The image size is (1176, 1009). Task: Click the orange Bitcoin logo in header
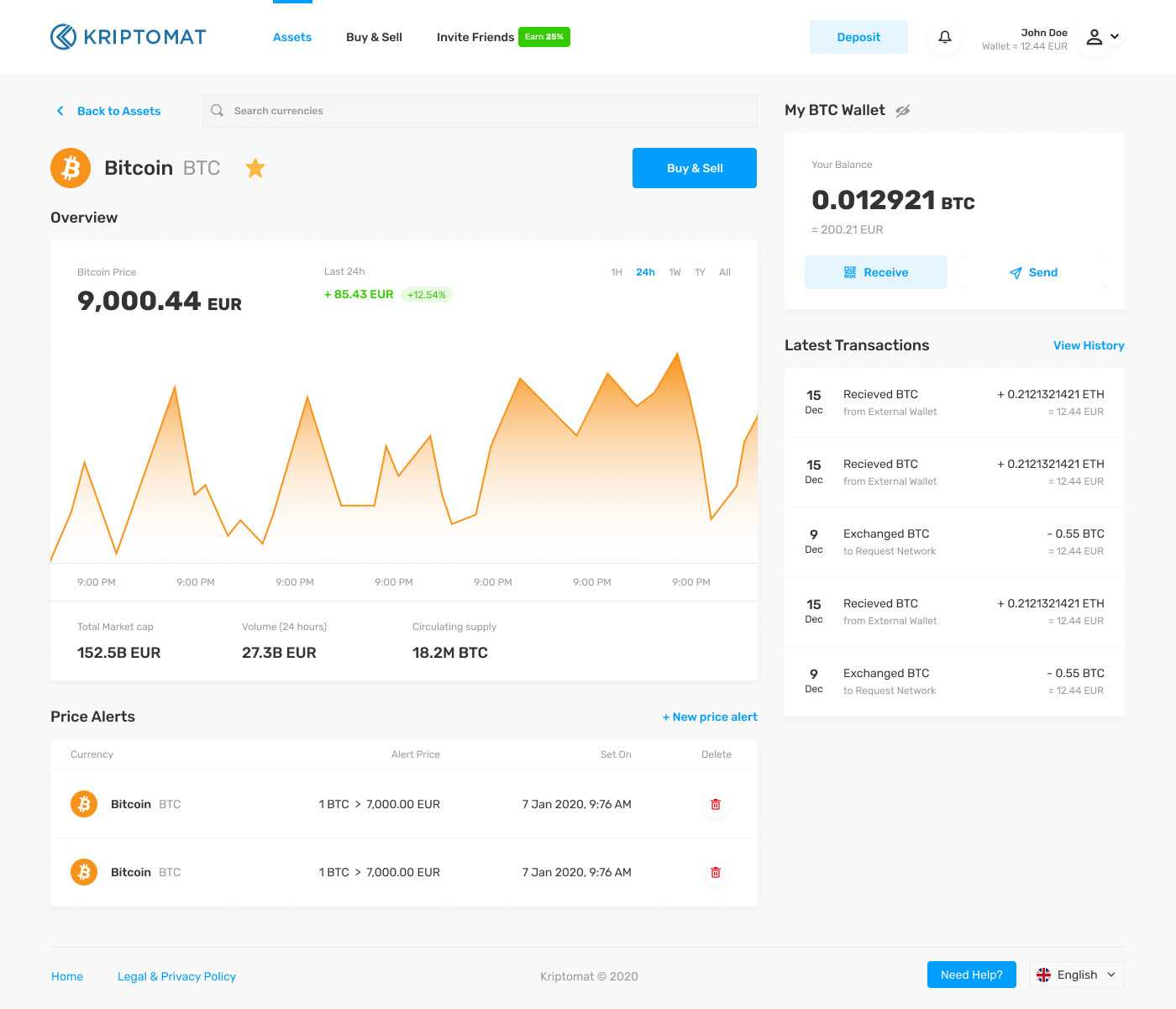pyautogui.click(x=71, y=168)
